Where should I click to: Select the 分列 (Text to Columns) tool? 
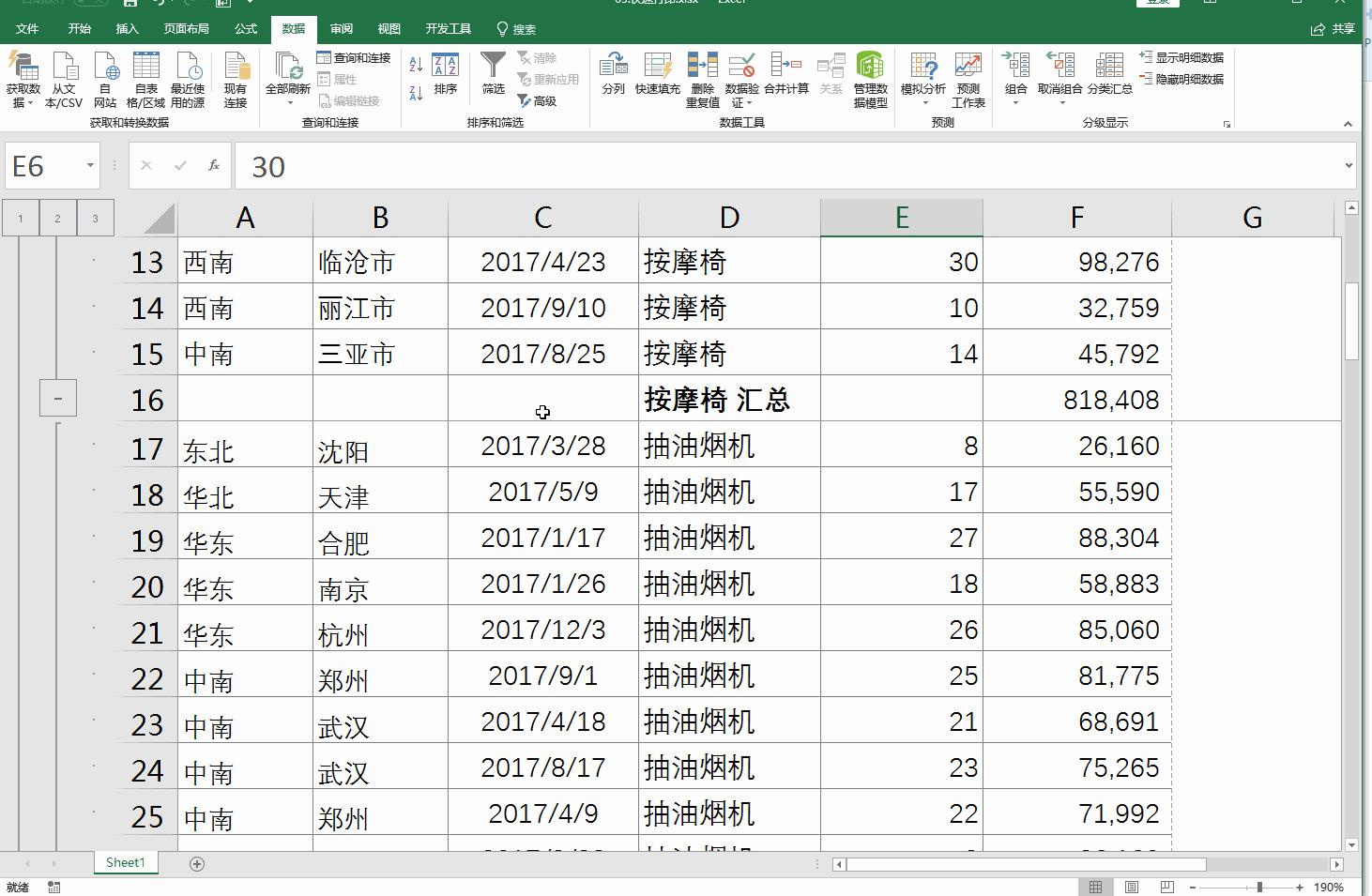[x=614, y=79]
